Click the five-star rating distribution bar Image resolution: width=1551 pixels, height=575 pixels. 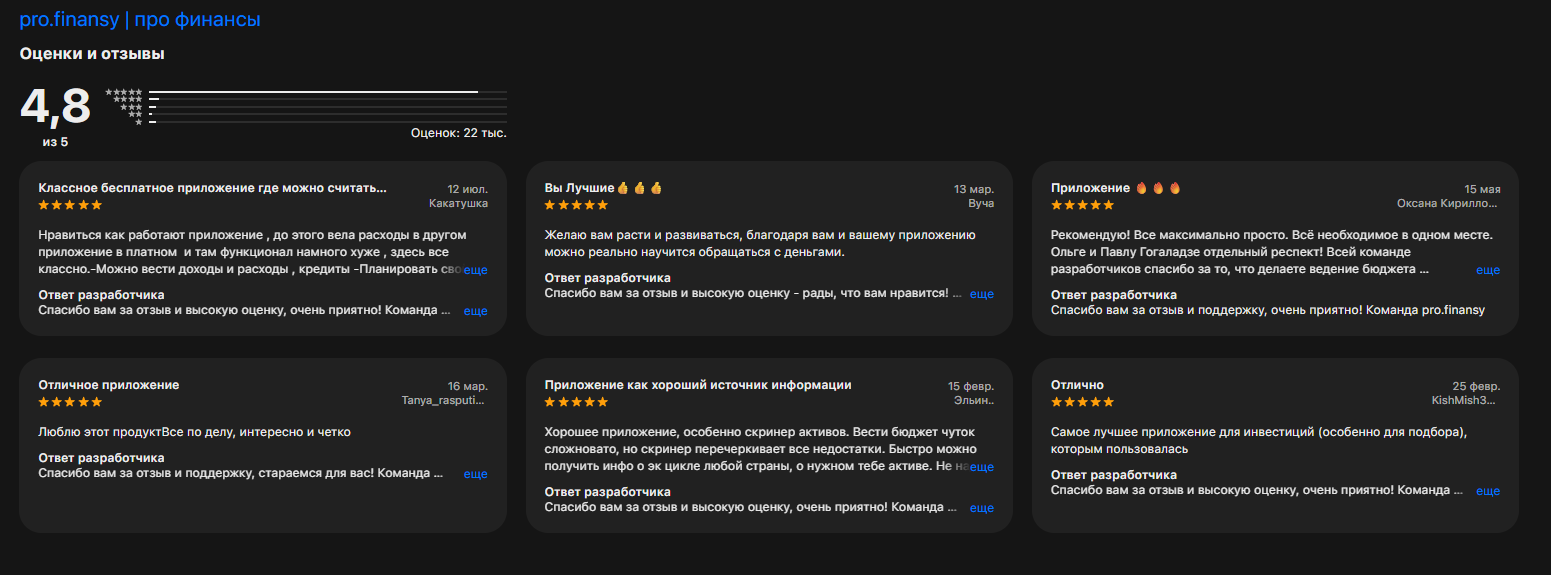tap(327, 92)
